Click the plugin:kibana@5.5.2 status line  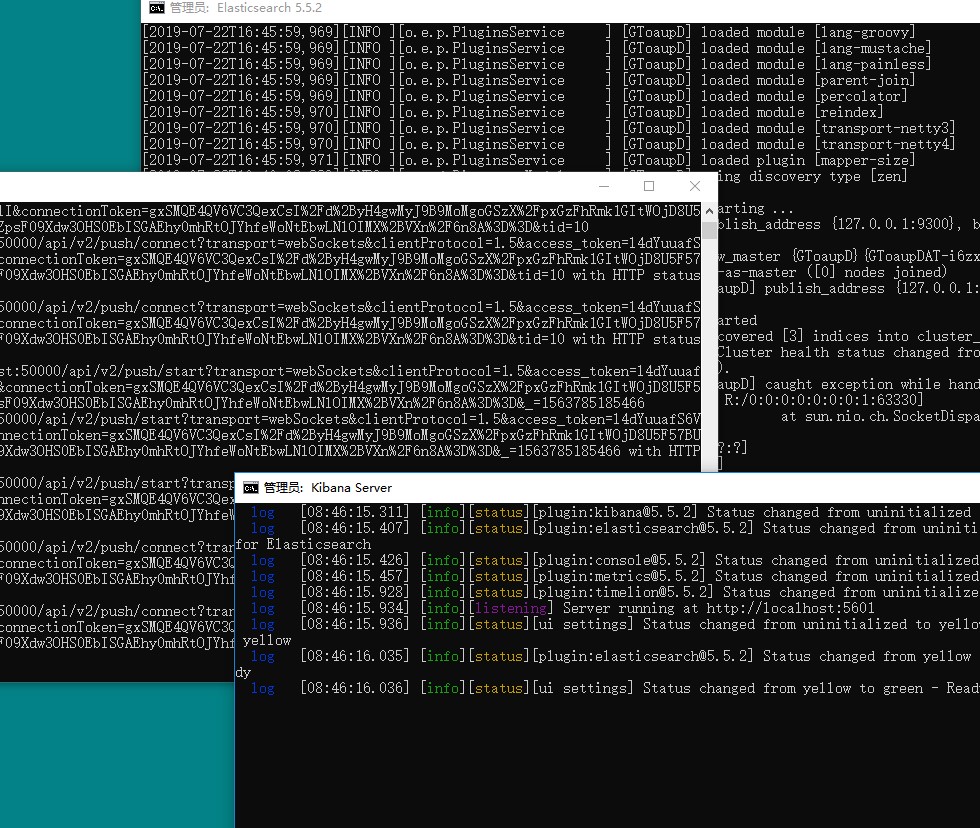tap(611, 512)
